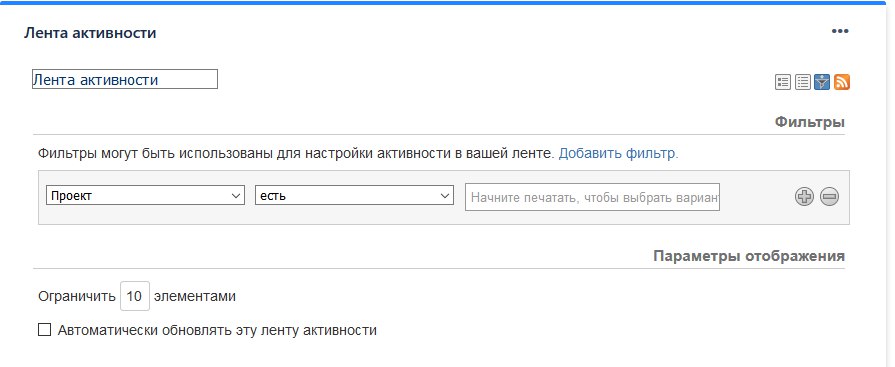Enable automatic refresh of activity stream
The width and height of the screenshot is (895, 367).
coord(44,329)
